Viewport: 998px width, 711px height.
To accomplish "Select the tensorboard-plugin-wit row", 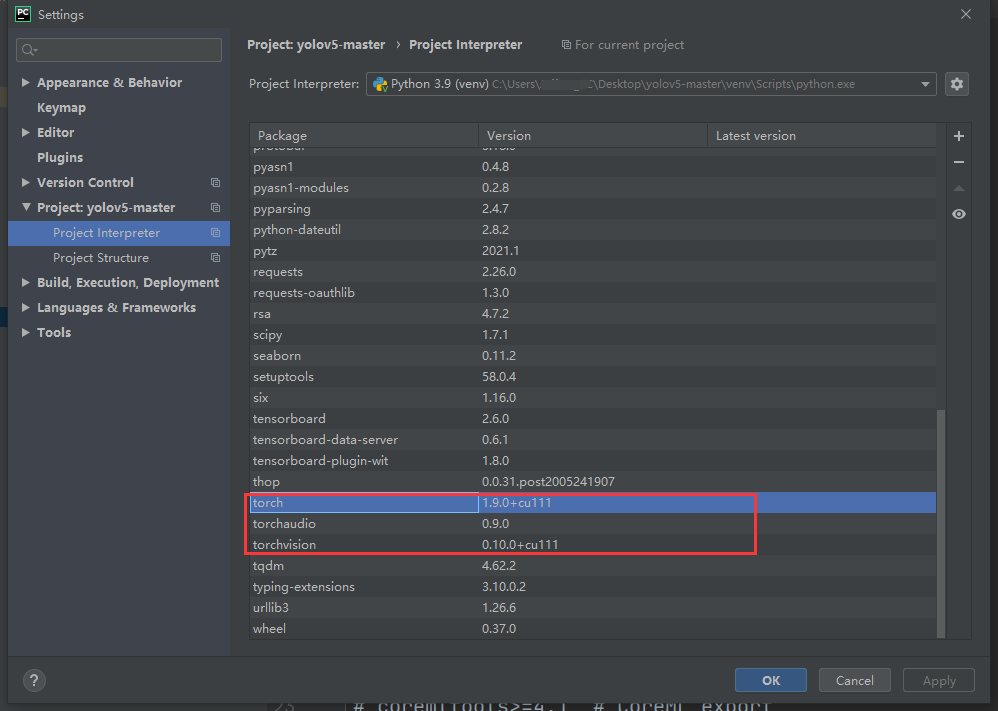I will point(593,461).
